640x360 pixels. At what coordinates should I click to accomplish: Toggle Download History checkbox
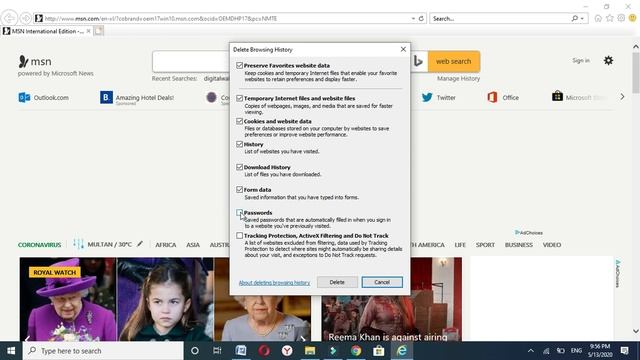[240, 167]
